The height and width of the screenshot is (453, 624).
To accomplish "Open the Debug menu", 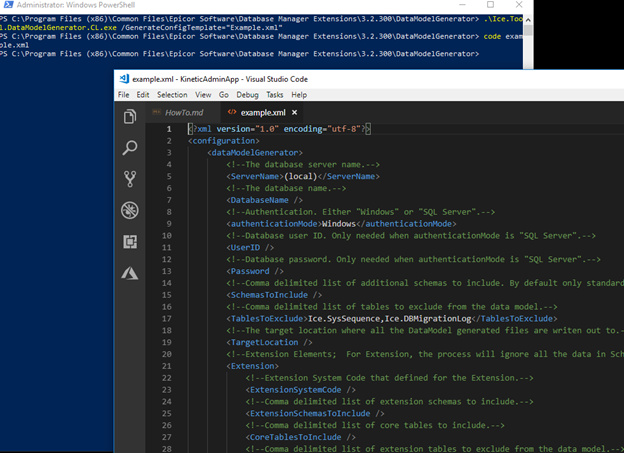I will coord(248,95).
